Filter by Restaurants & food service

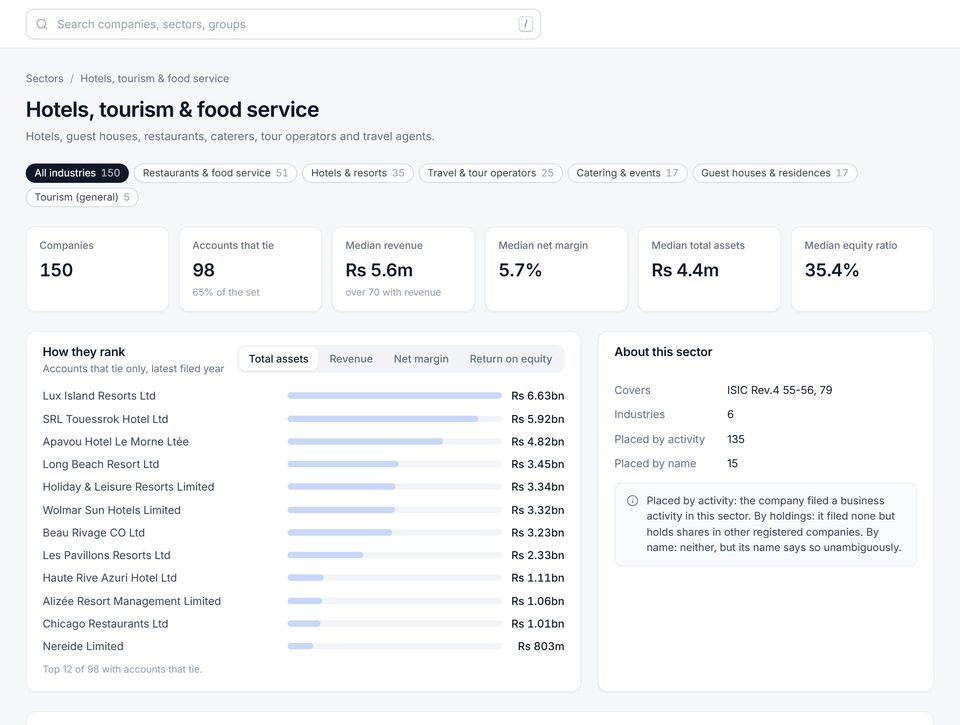tap(215, 173)
